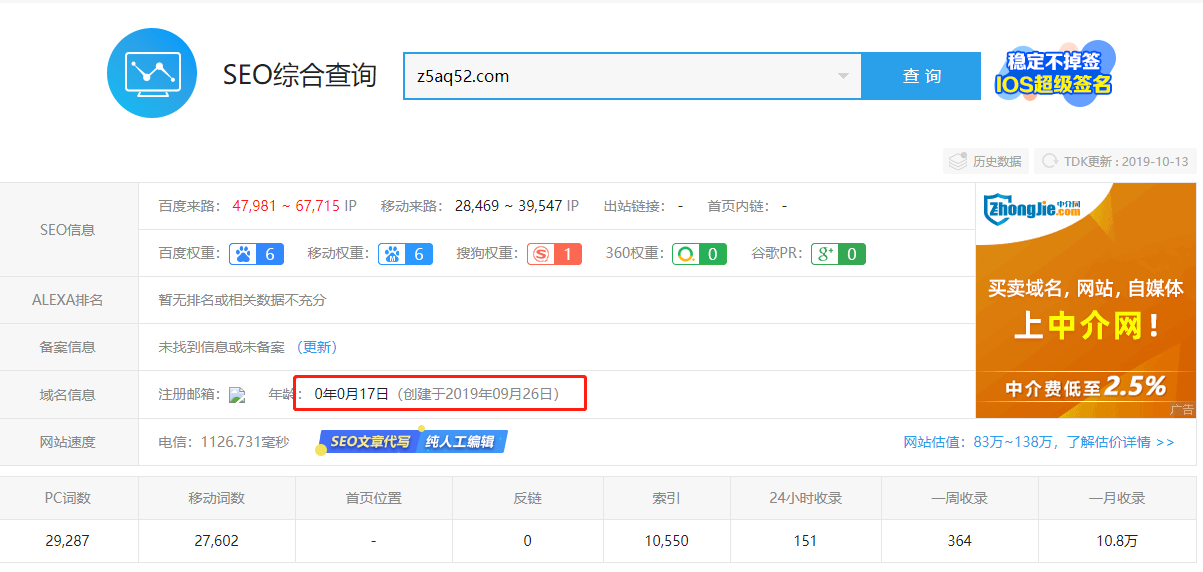Click the 谷歌PR 0 badge
The height and width of the screenshot is (572, 1203).
(838, 254)
